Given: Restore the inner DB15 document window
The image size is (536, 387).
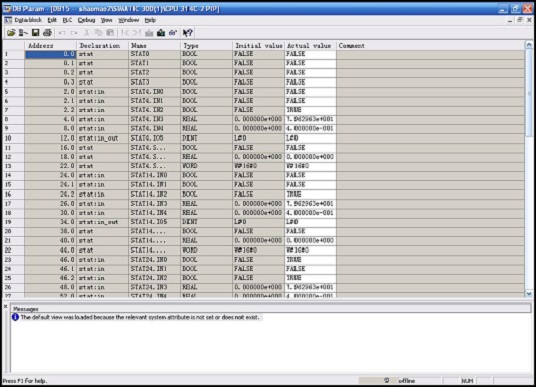Looking at the screenshot, I should [x=520, y=20].
